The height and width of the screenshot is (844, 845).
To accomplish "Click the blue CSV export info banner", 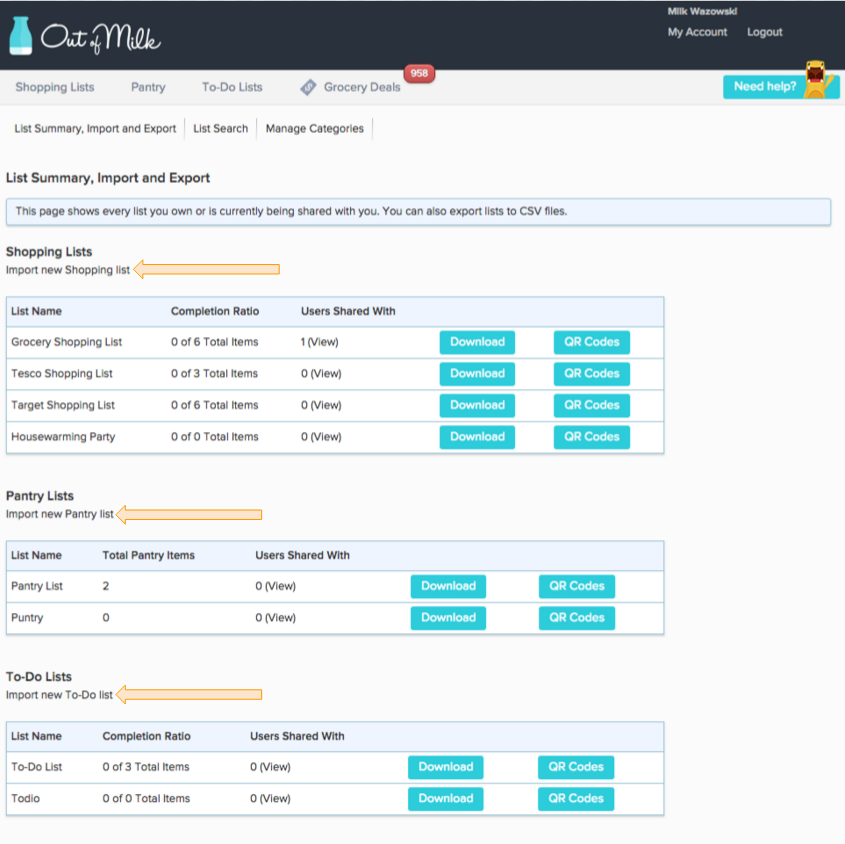I will 418,212.
